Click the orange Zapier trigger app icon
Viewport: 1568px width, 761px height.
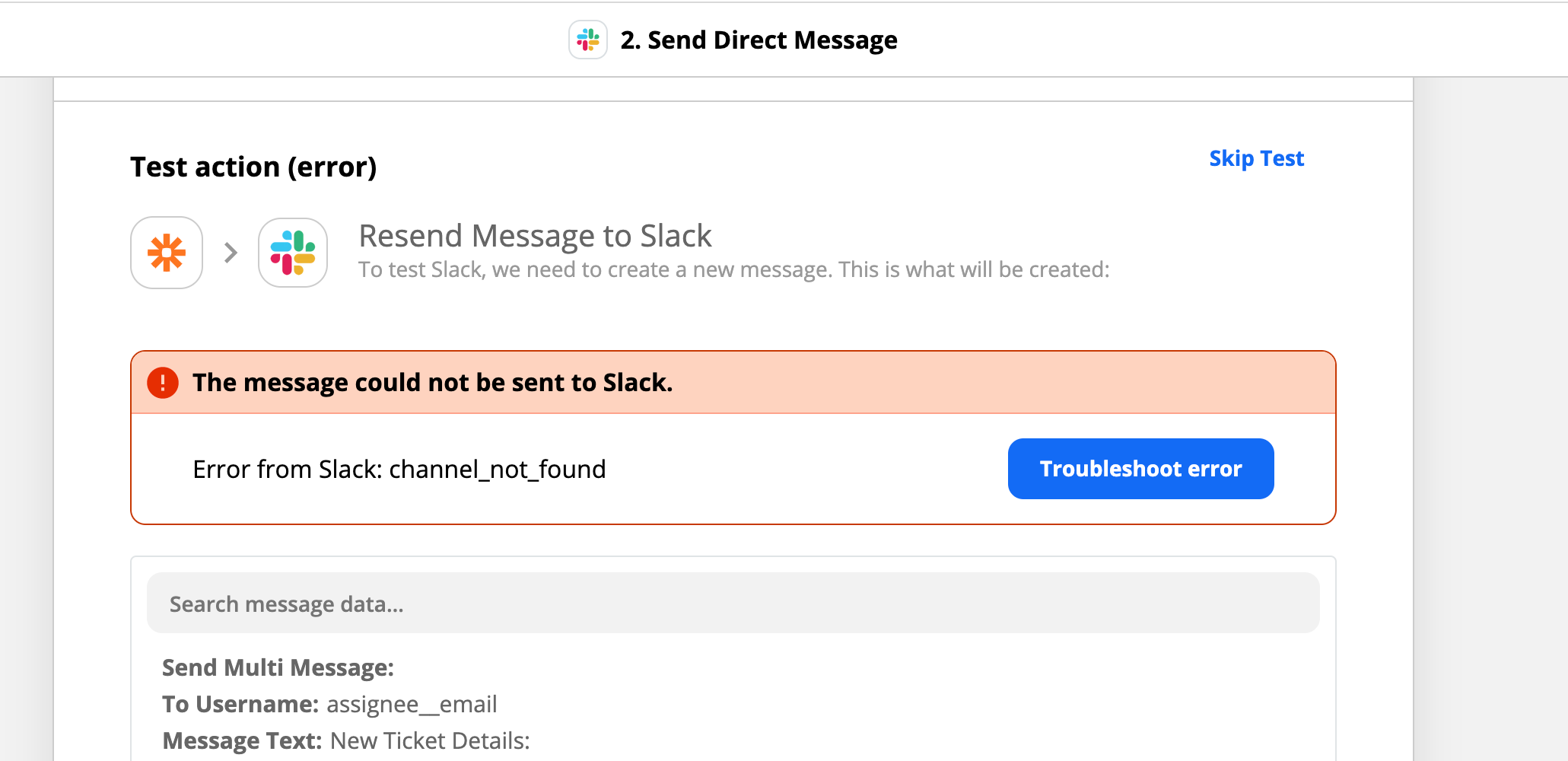167,253
